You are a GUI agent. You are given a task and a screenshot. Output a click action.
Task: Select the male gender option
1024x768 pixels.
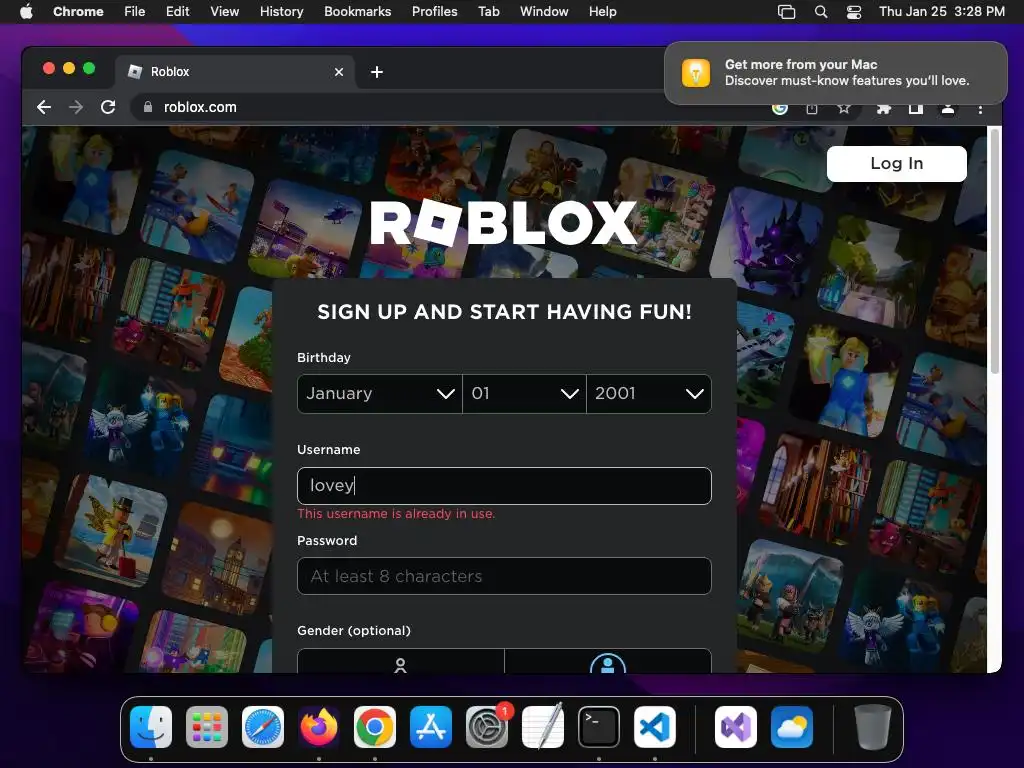click(608, 661)
